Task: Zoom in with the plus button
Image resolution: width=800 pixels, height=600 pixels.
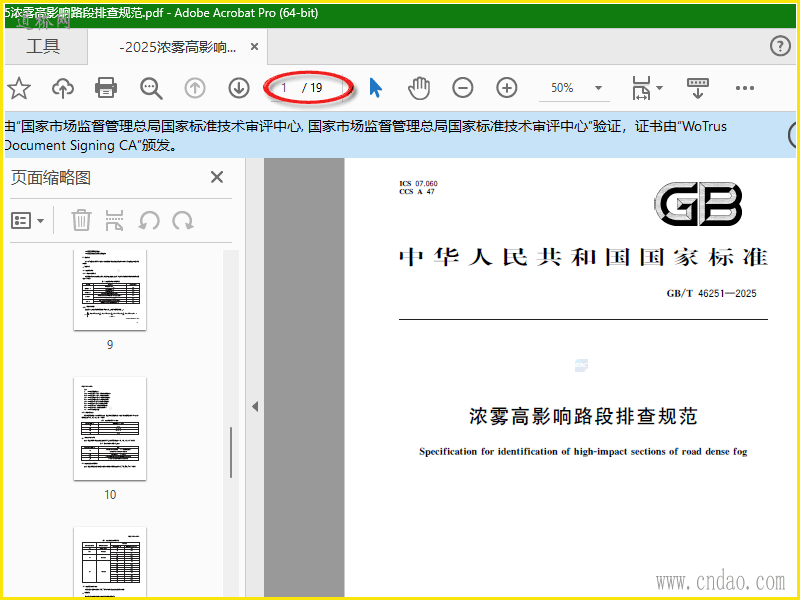Action: pos(507,88)
